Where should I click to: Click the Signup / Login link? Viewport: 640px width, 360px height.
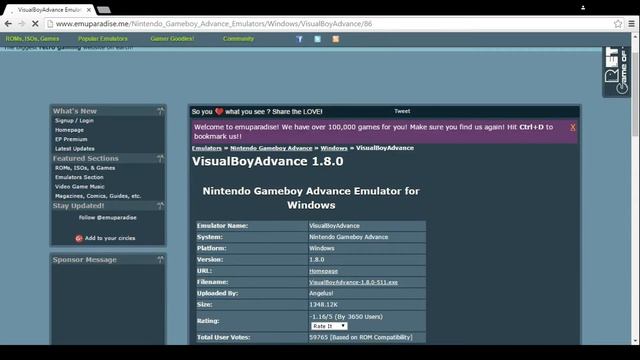(x=74, y=120)
